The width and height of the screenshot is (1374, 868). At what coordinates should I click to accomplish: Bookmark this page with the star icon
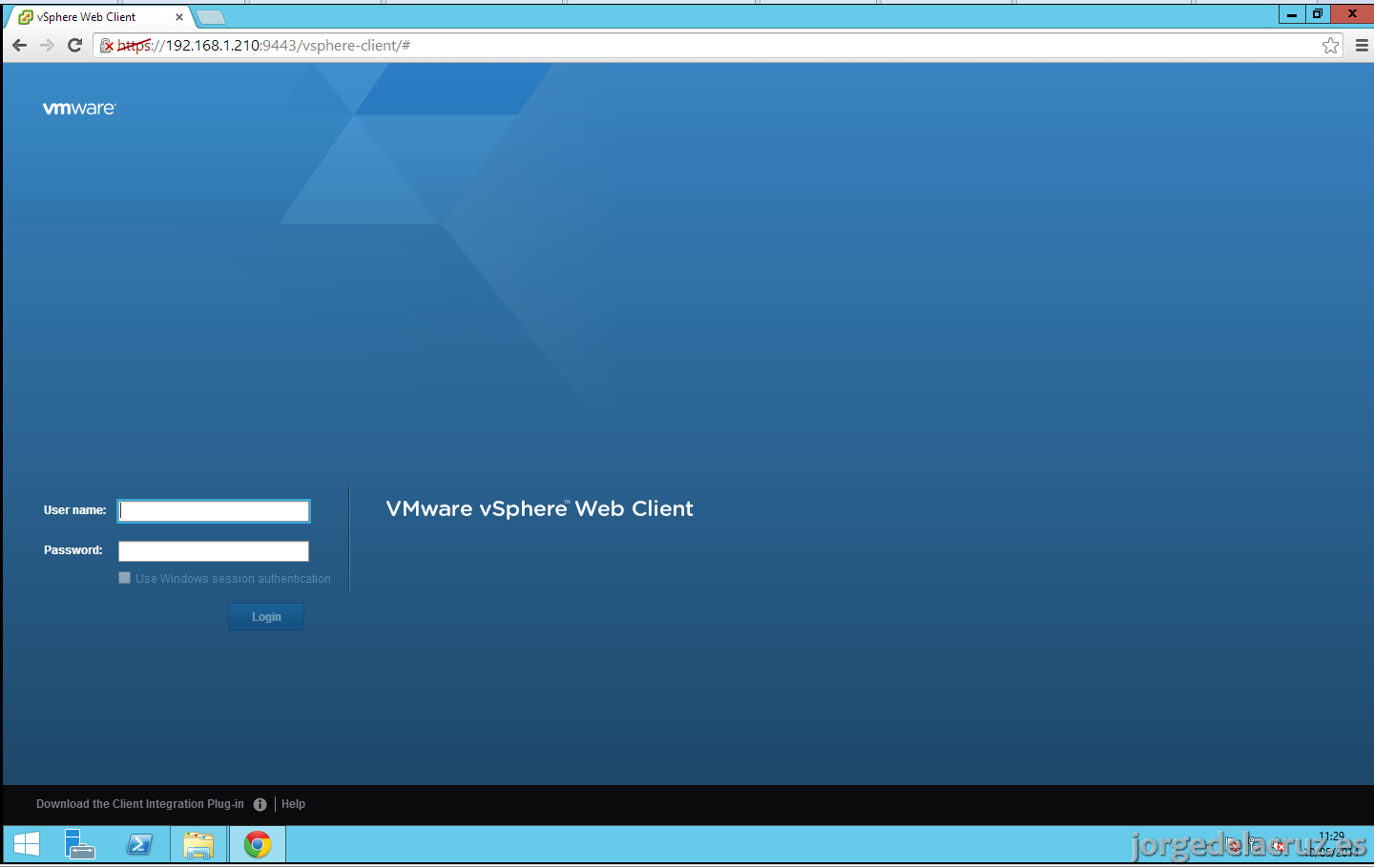pyautogui.click(x=1330, y=45)
